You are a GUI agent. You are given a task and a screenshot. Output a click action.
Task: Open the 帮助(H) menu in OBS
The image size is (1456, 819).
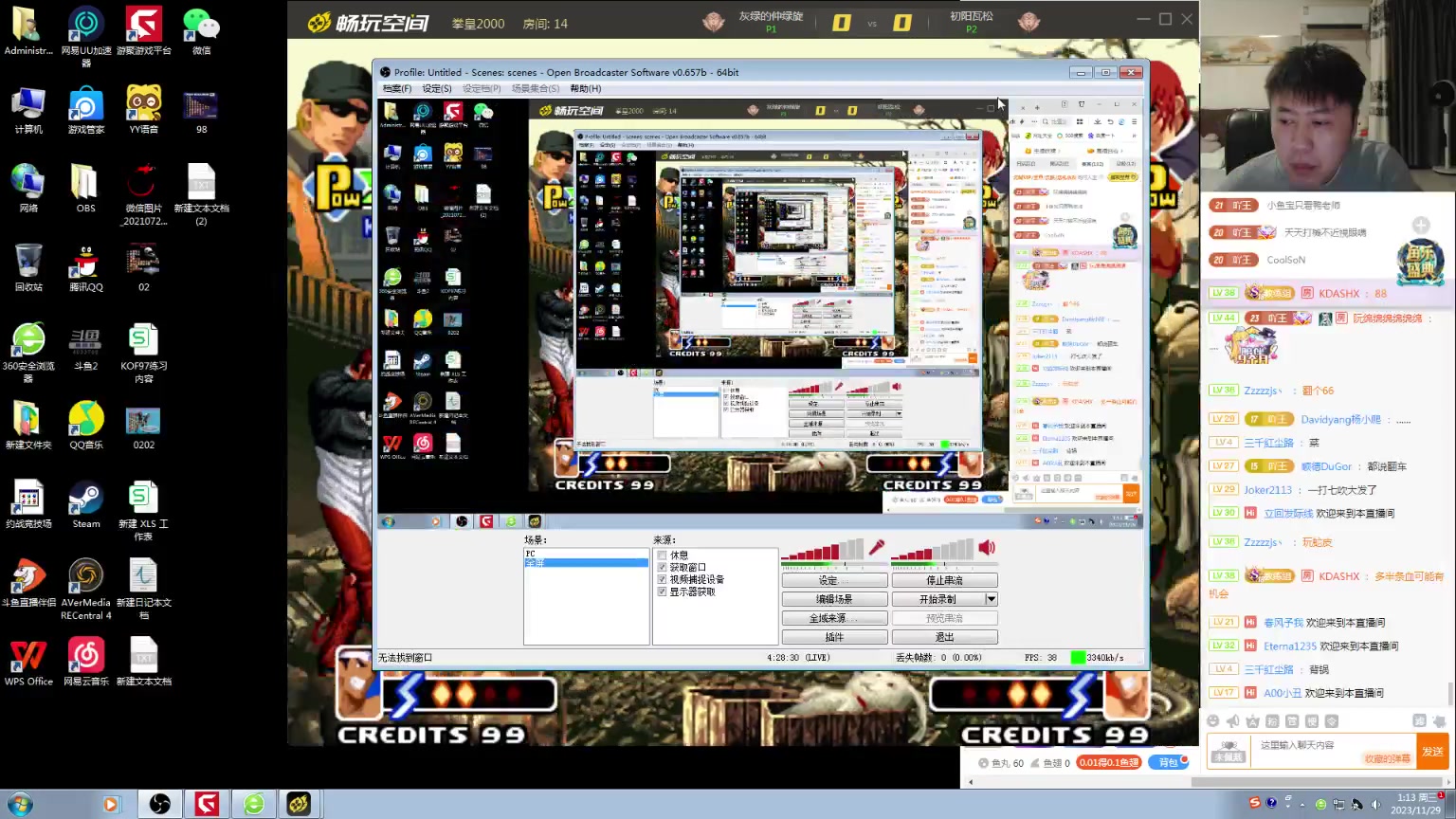586,89
